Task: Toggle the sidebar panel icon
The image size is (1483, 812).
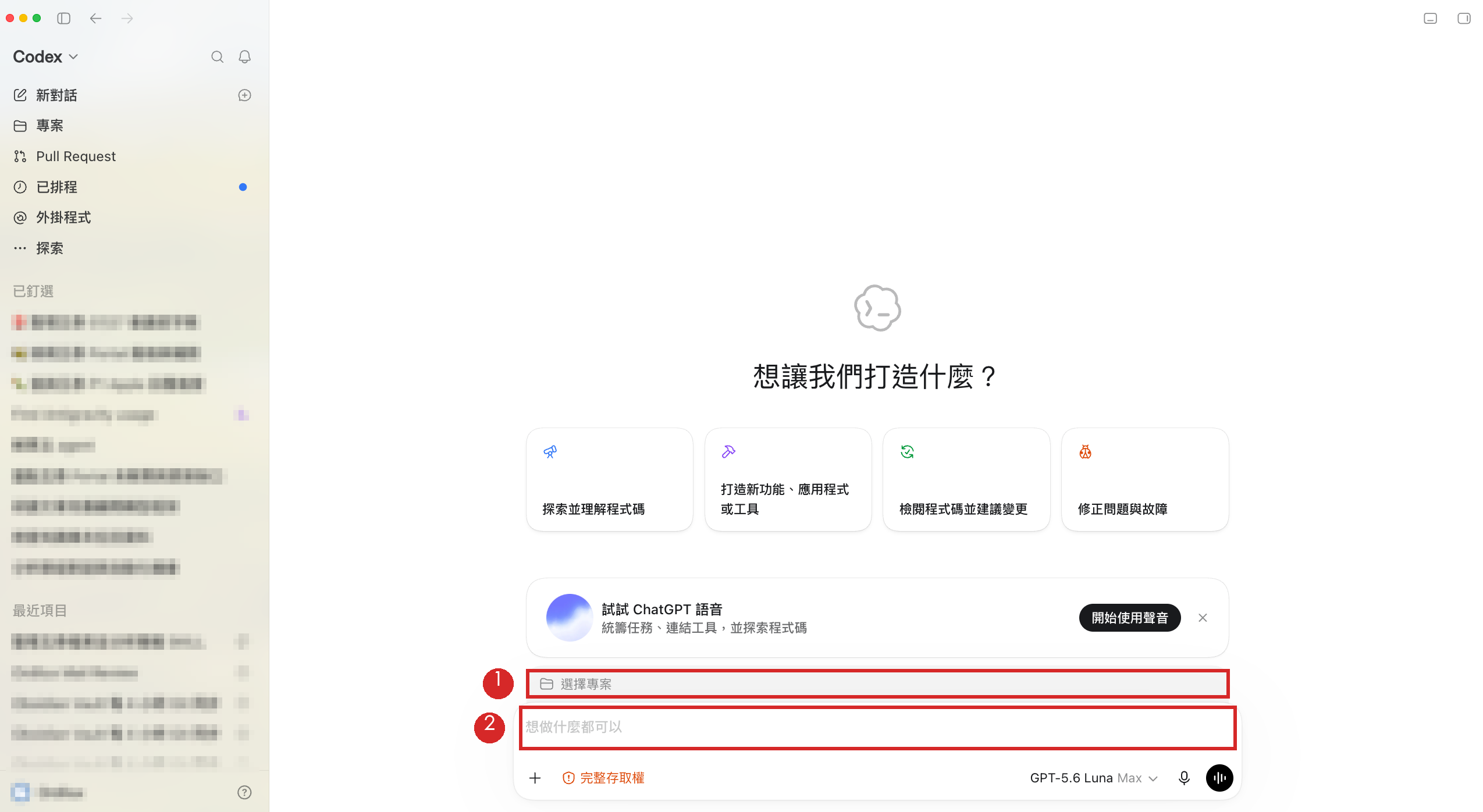Action: 64,19
